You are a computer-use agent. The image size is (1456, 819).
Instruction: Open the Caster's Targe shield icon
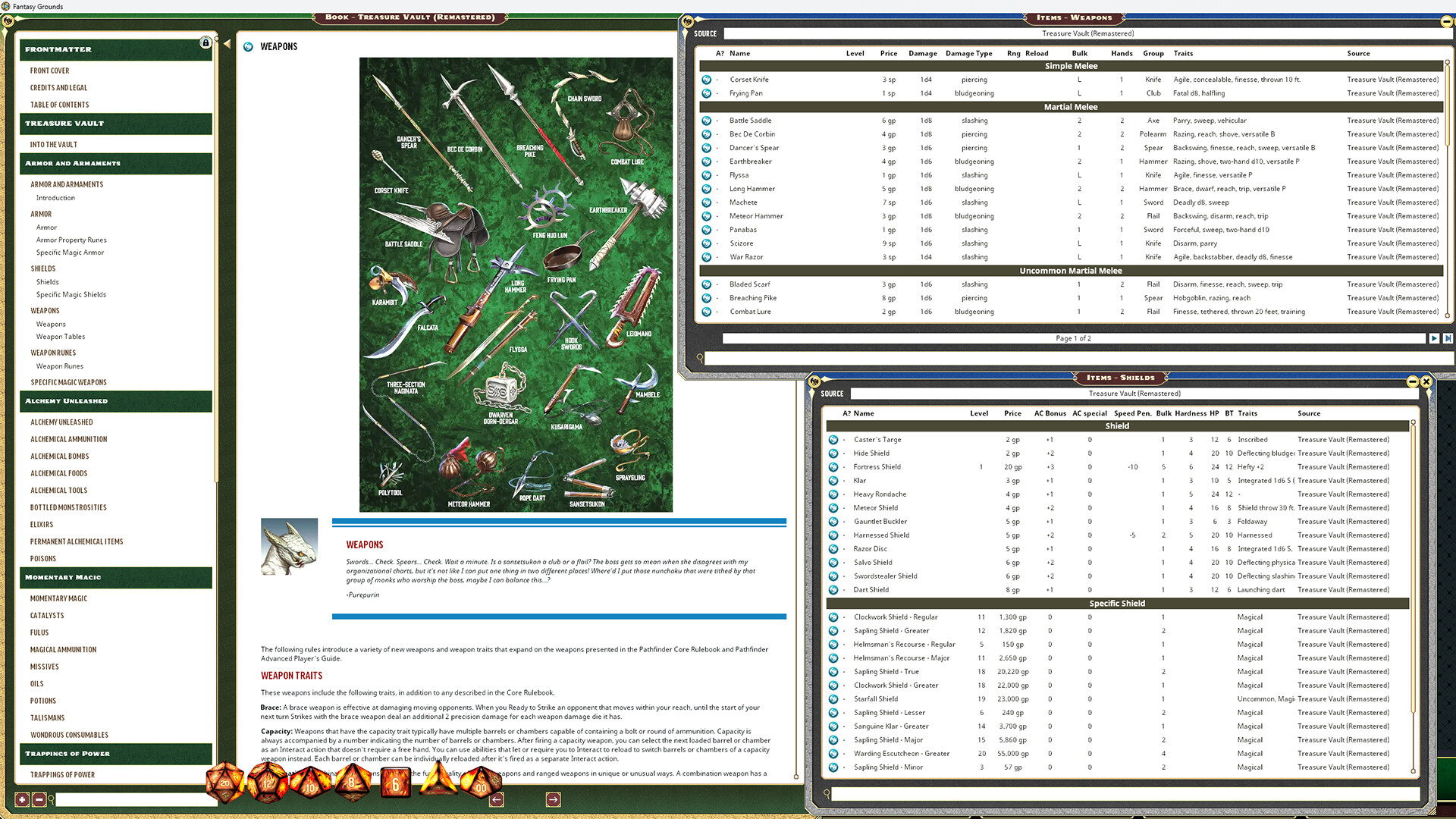[x=834, y=439]
